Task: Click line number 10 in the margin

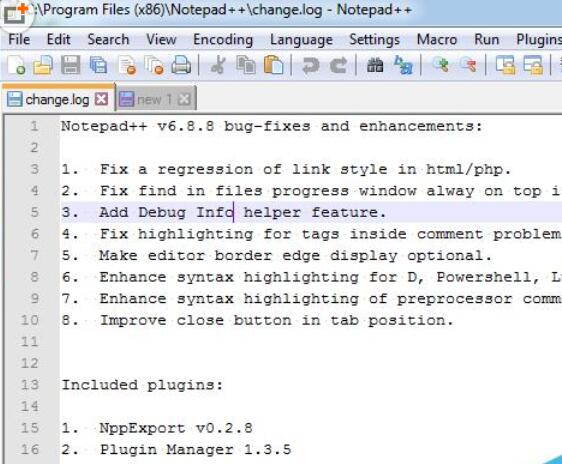Action: click(29, 320)
